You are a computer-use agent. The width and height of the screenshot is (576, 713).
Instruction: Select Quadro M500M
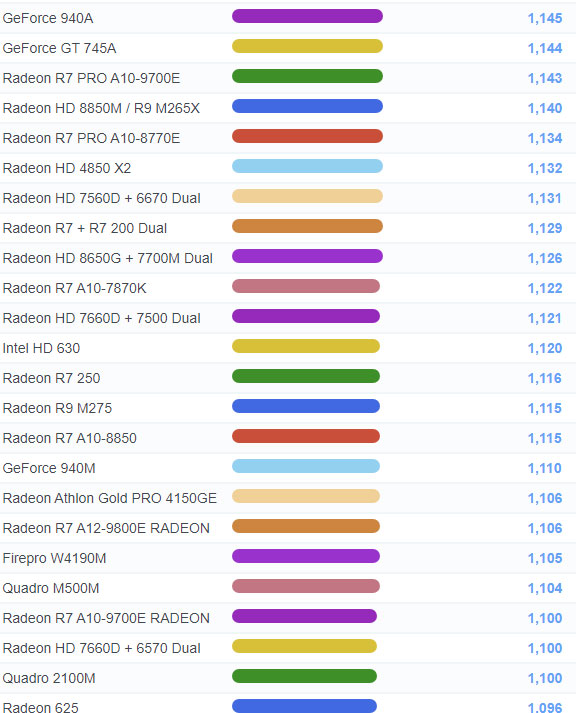pyautogui.click(x=50, y=588)
